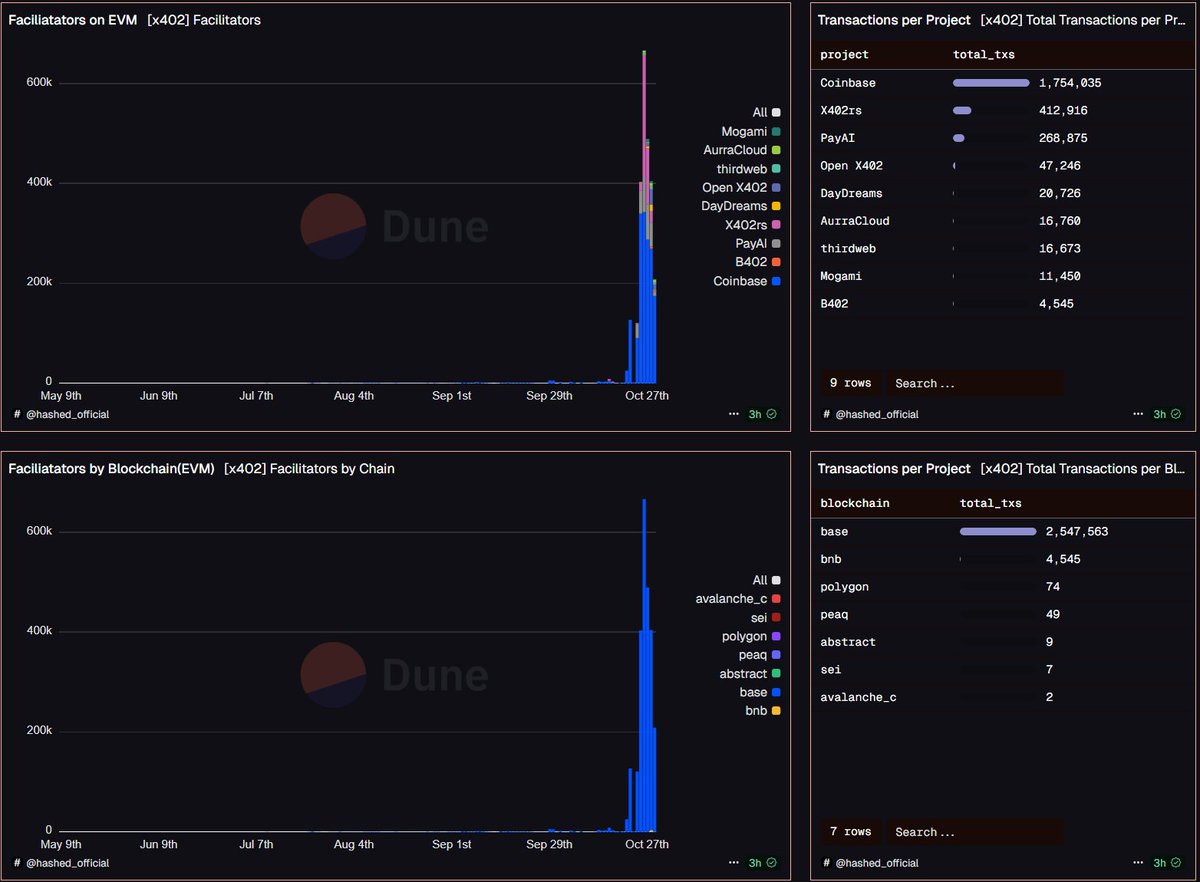Open three-dots menu of Facilitators on EVM panel

736,413
